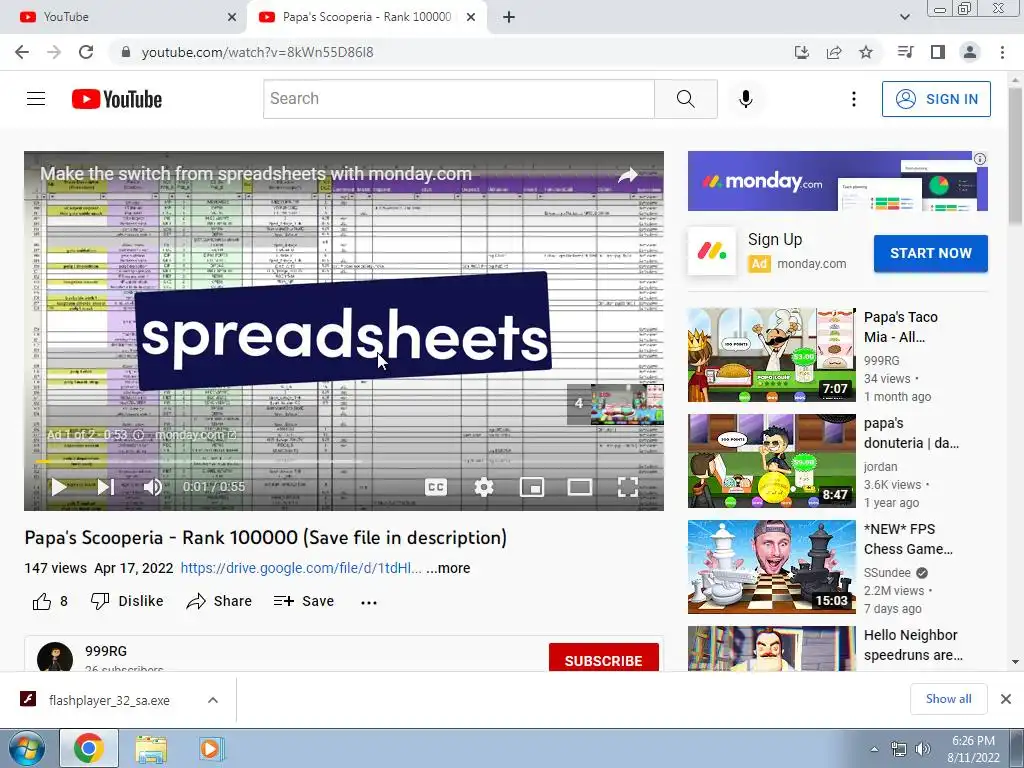The height and width of the screenshot is (768, 1024).
Task: Share this page icon in address bar
Action: tap(834, 52)
